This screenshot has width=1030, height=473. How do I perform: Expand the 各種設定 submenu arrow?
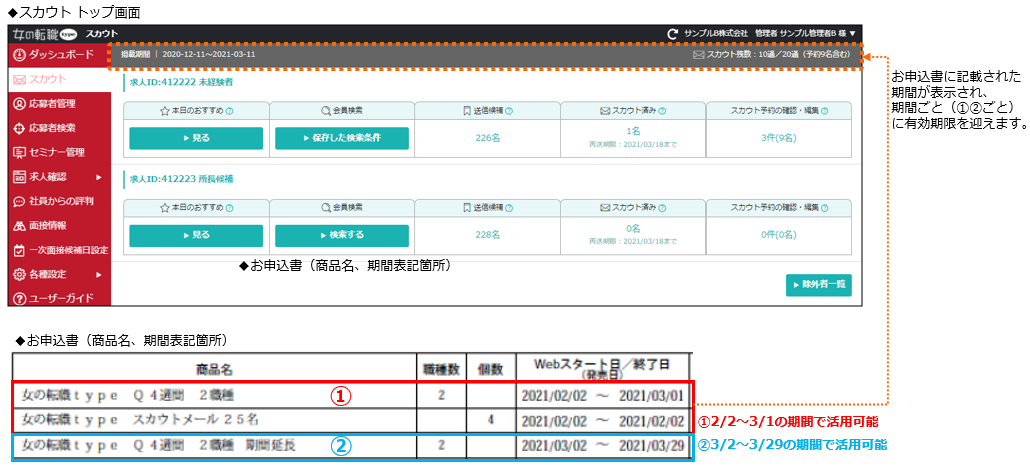click(x=98, y=274)
